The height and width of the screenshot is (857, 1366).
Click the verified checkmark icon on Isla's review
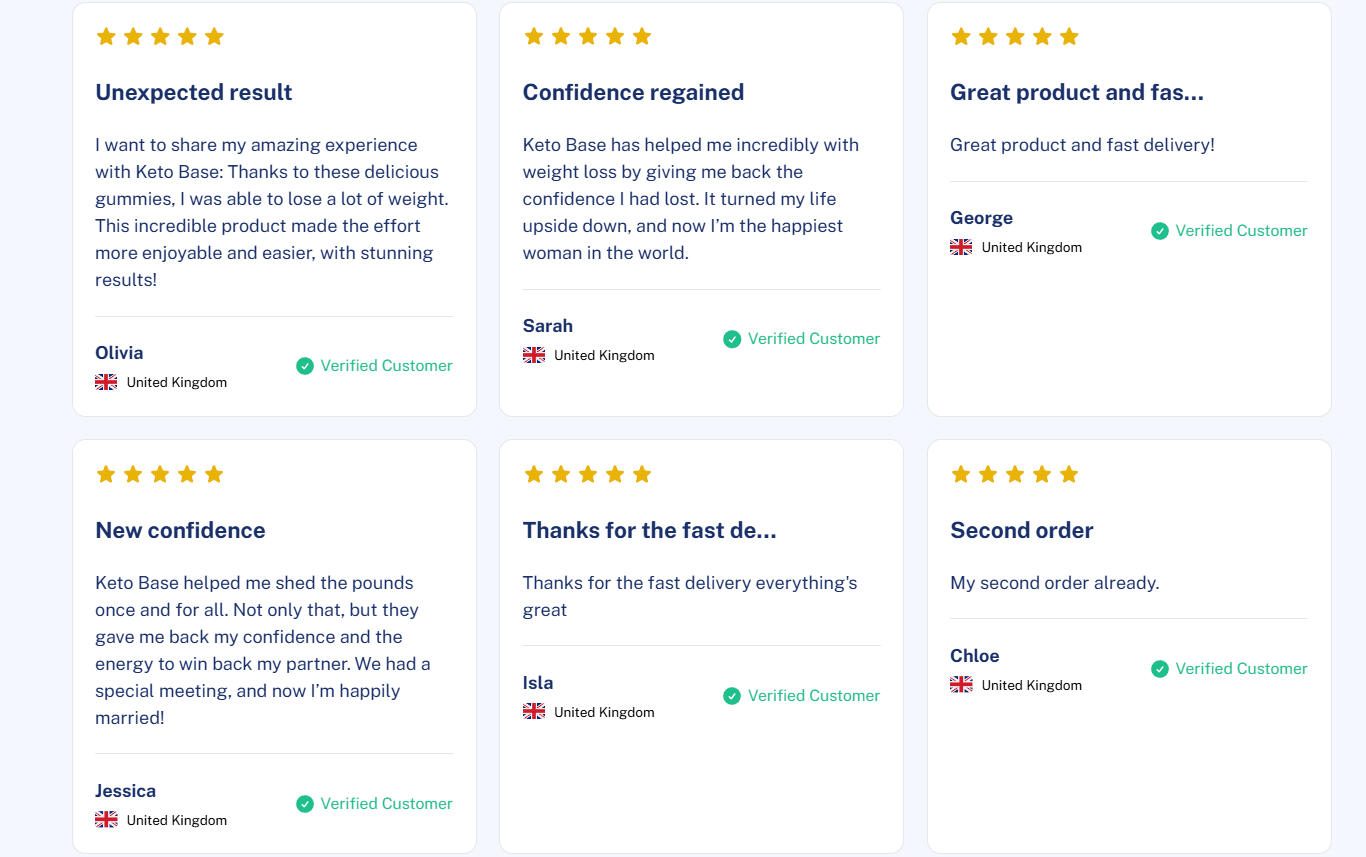tap(732, 696)
